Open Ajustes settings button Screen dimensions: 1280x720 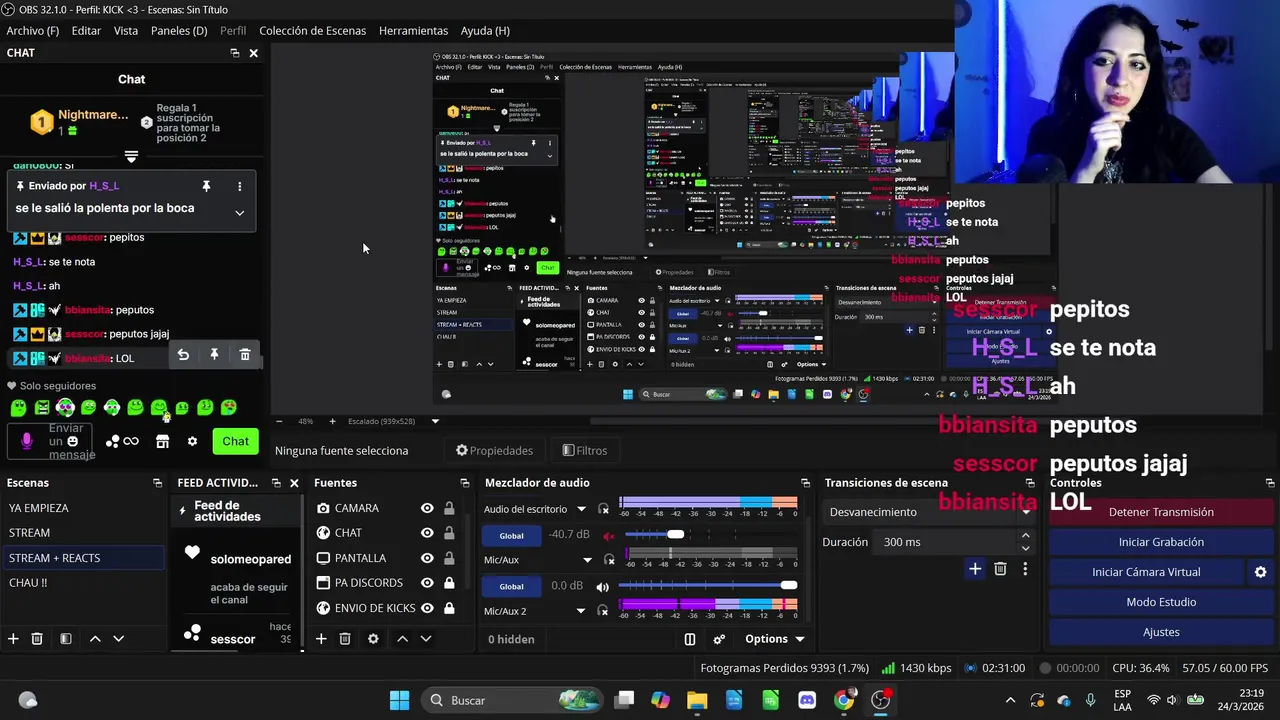tap(1161, 632)
